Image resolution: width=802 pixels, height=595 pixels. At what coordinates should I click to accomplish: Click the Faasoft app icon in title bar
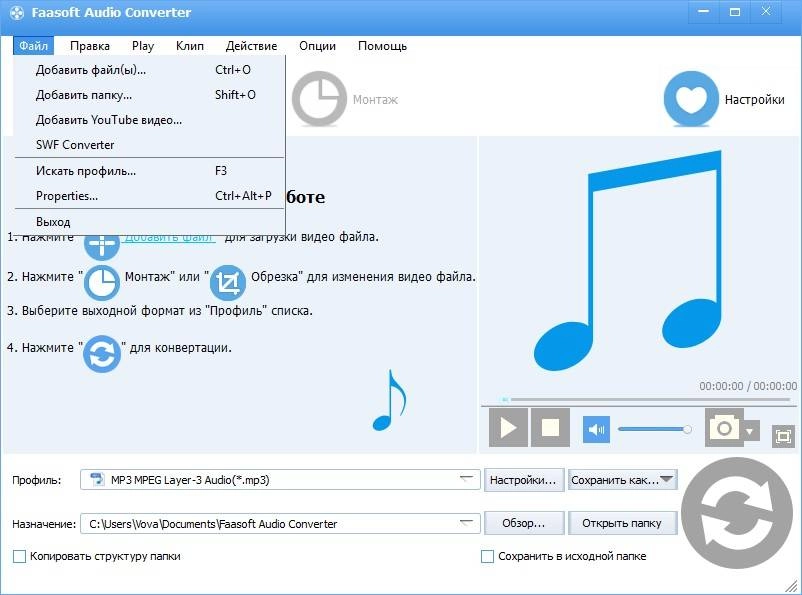pyautogui.click(x=17, y=12)
